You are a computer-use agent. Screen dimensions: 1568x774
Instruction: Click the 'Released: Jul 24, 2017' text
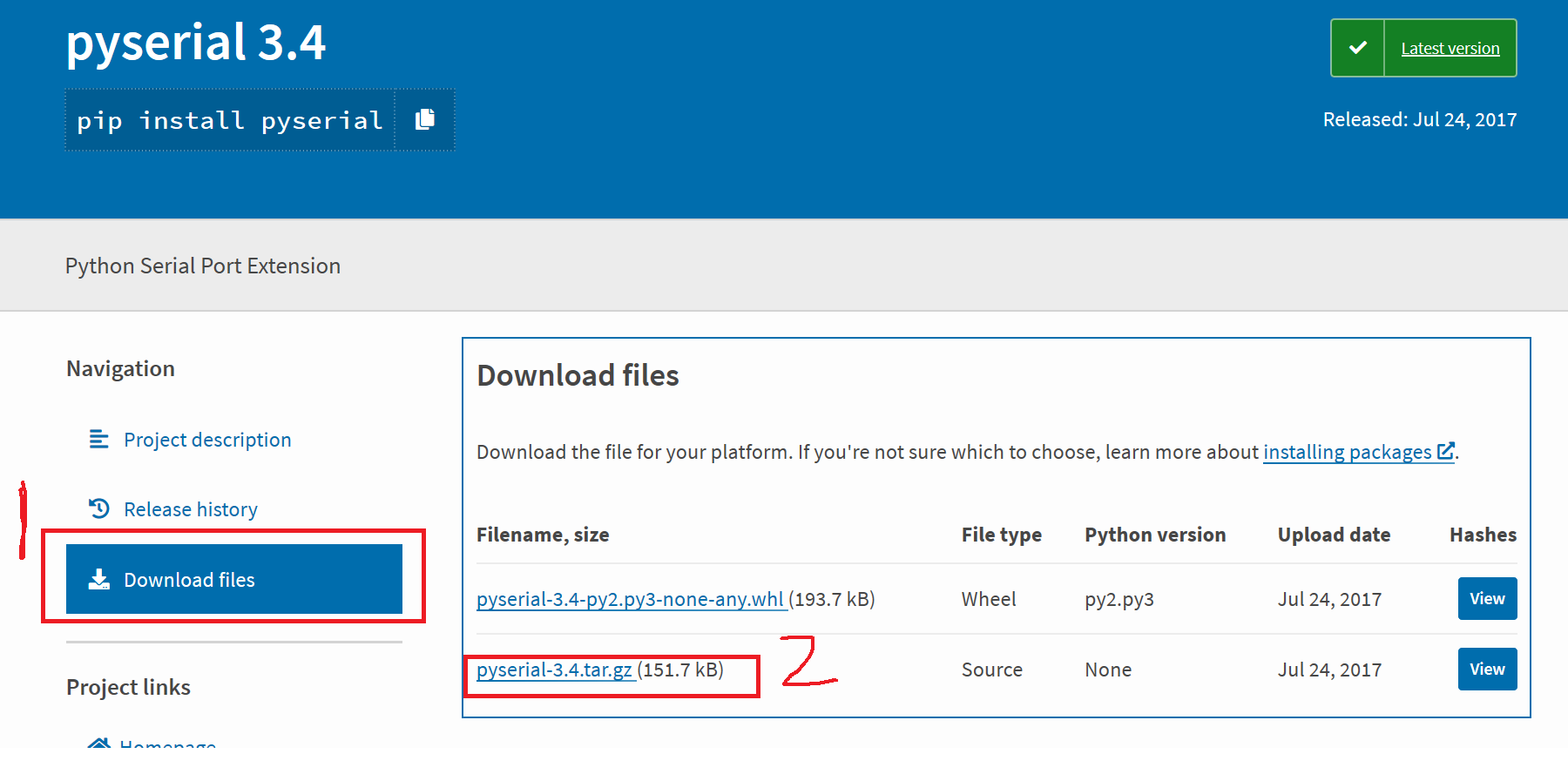coord(1420,119)
